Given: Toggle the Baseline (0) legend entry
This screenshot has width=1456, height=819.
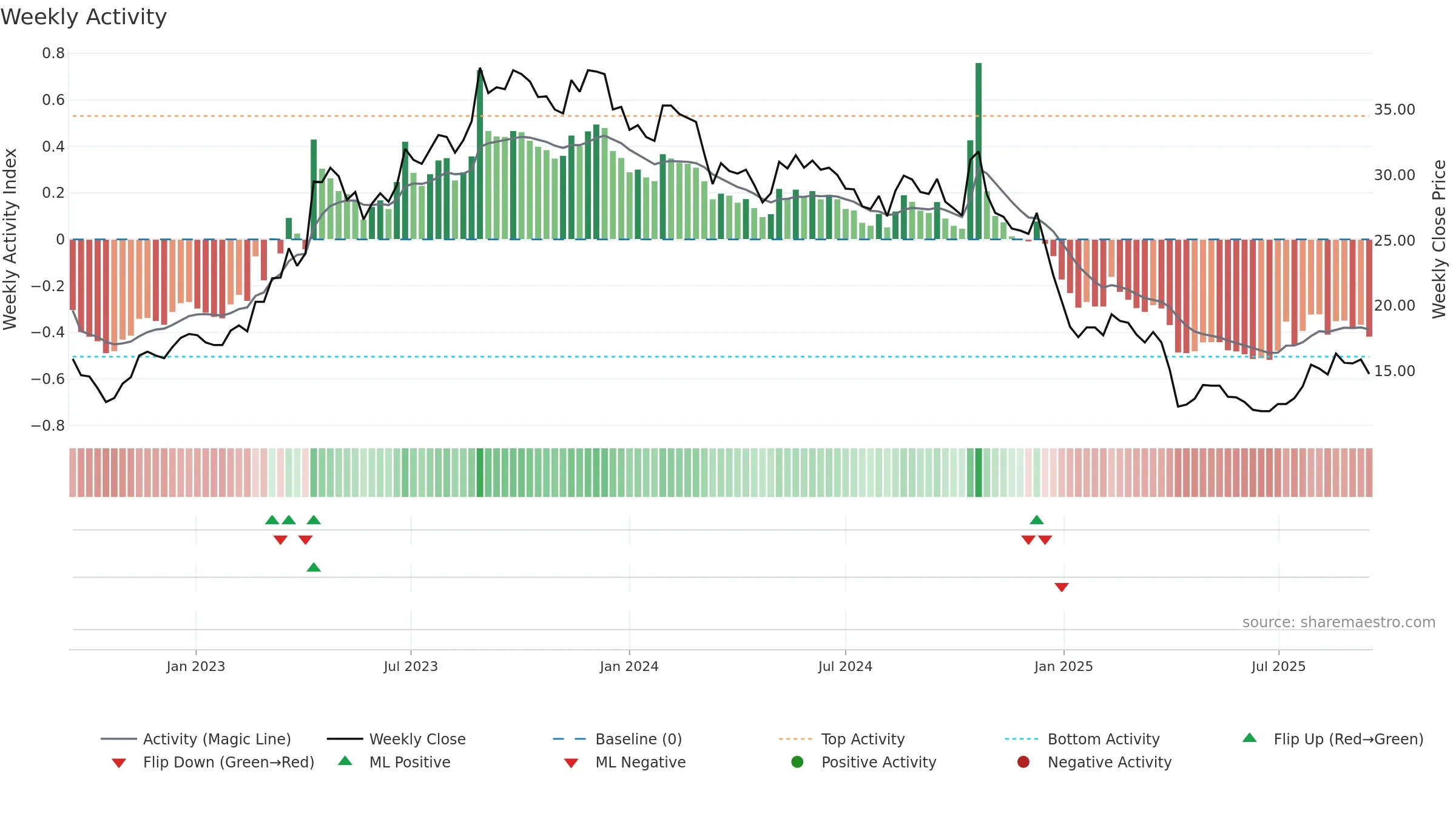Looking at the screenshot, I should point(618,739).
